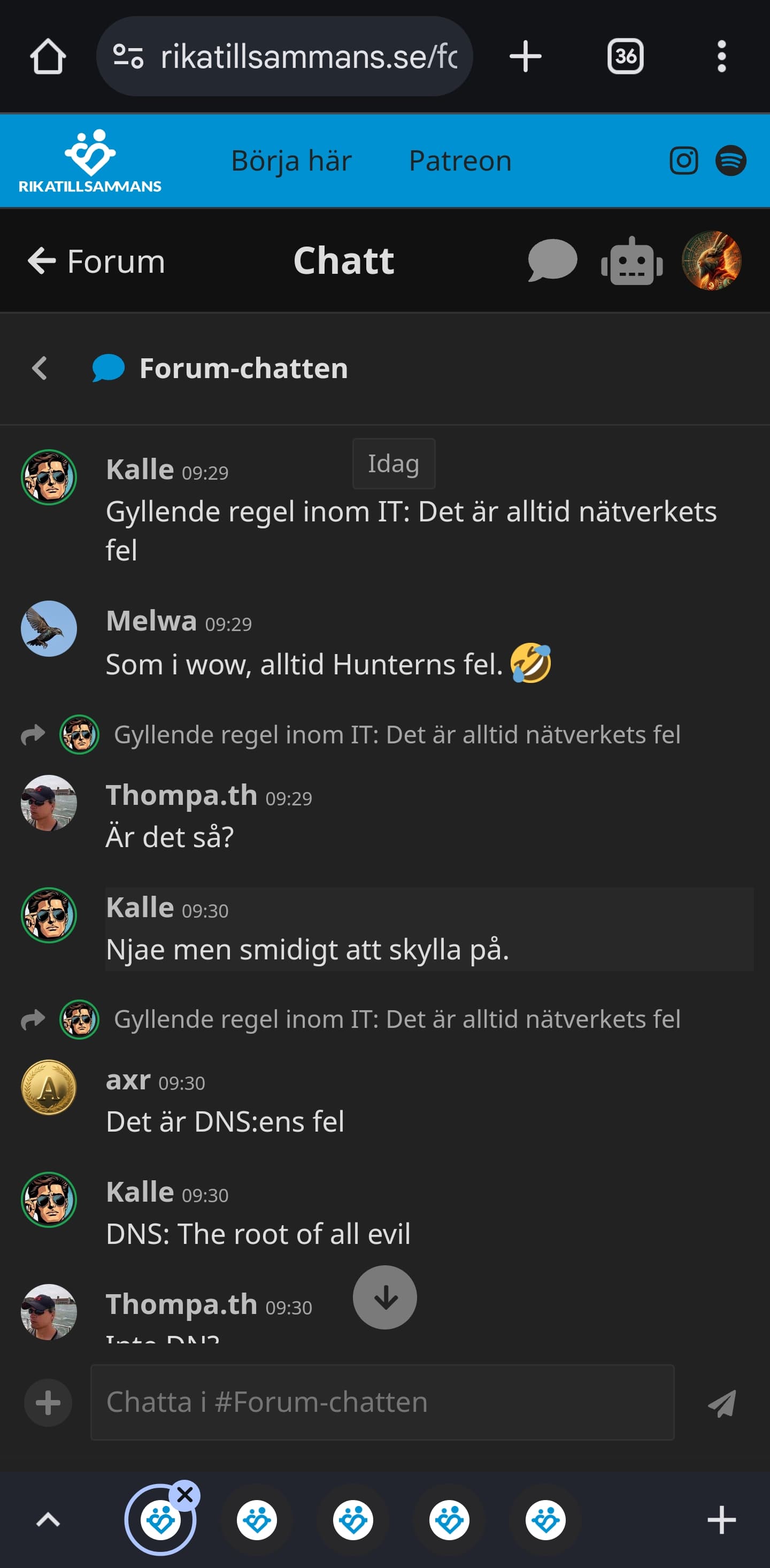The width and height of the screenshot is (770, 1568).
Task: Open the tab switcher showing 36 tabs
Action: [625, 57]
